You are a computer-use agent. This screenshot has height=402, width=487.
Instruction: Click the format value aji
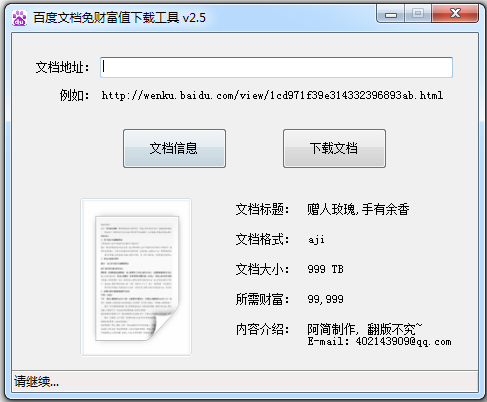click(316, 239)
